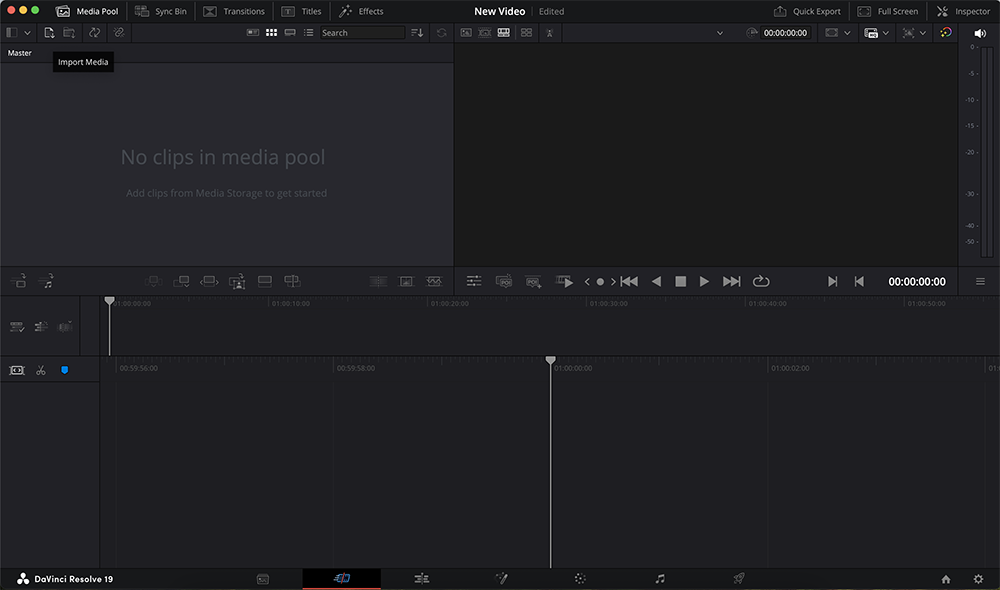The width and height of the screenshot is (1000, 590).
Task: Open the Import Media dialog
Action: coord(48,32)
